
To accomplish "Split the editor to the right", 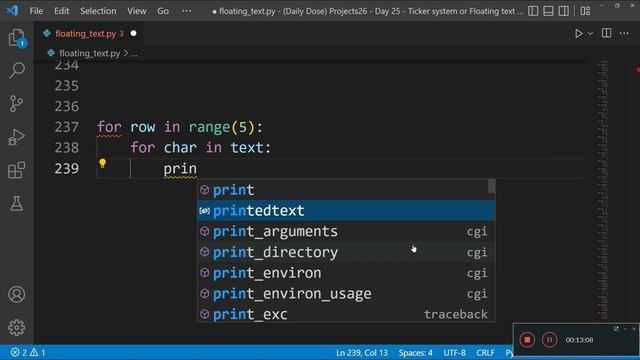I will [x=607, y=33].
